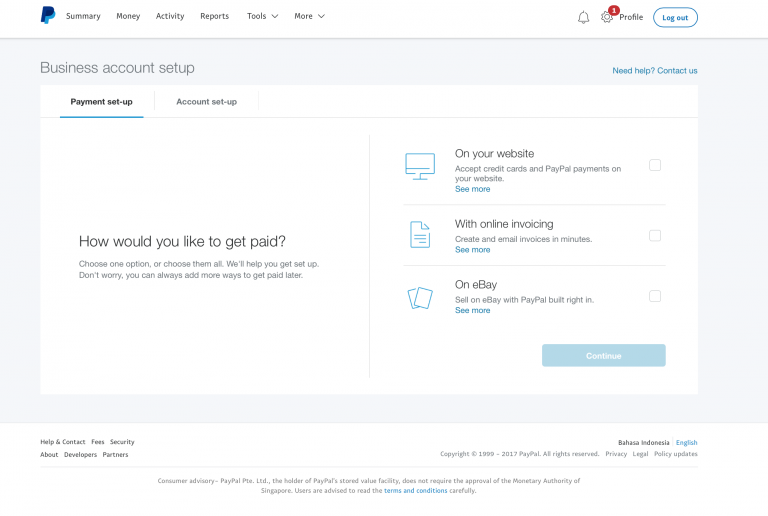This screenshot has width=768, height=516.
Task: Go to Summary in navigation
Action: coord(83,16)
